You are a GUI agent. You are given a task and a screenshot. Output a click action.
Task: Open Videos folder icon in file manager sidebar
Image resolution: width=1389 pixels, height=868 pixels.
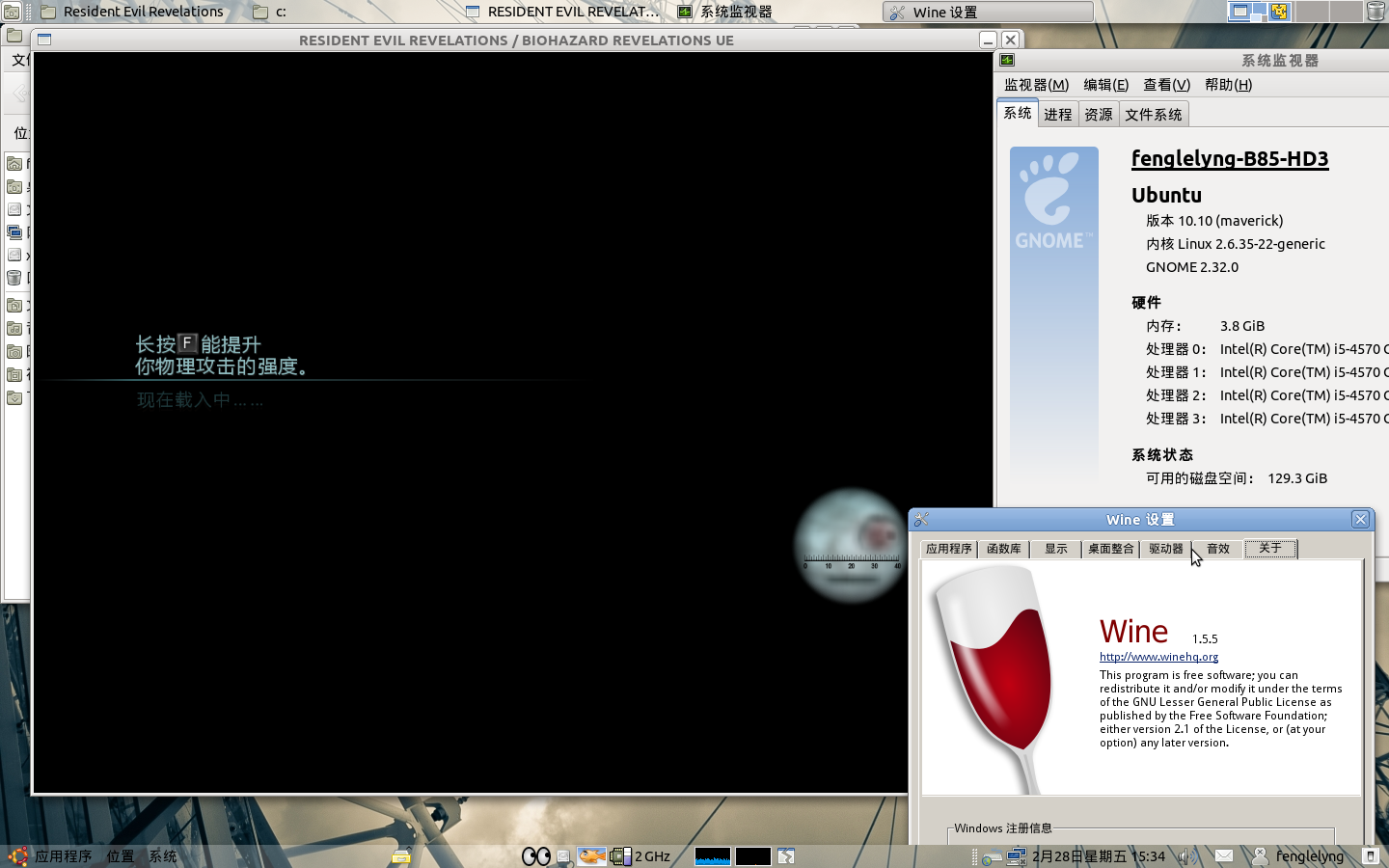[x=14, y=374]
